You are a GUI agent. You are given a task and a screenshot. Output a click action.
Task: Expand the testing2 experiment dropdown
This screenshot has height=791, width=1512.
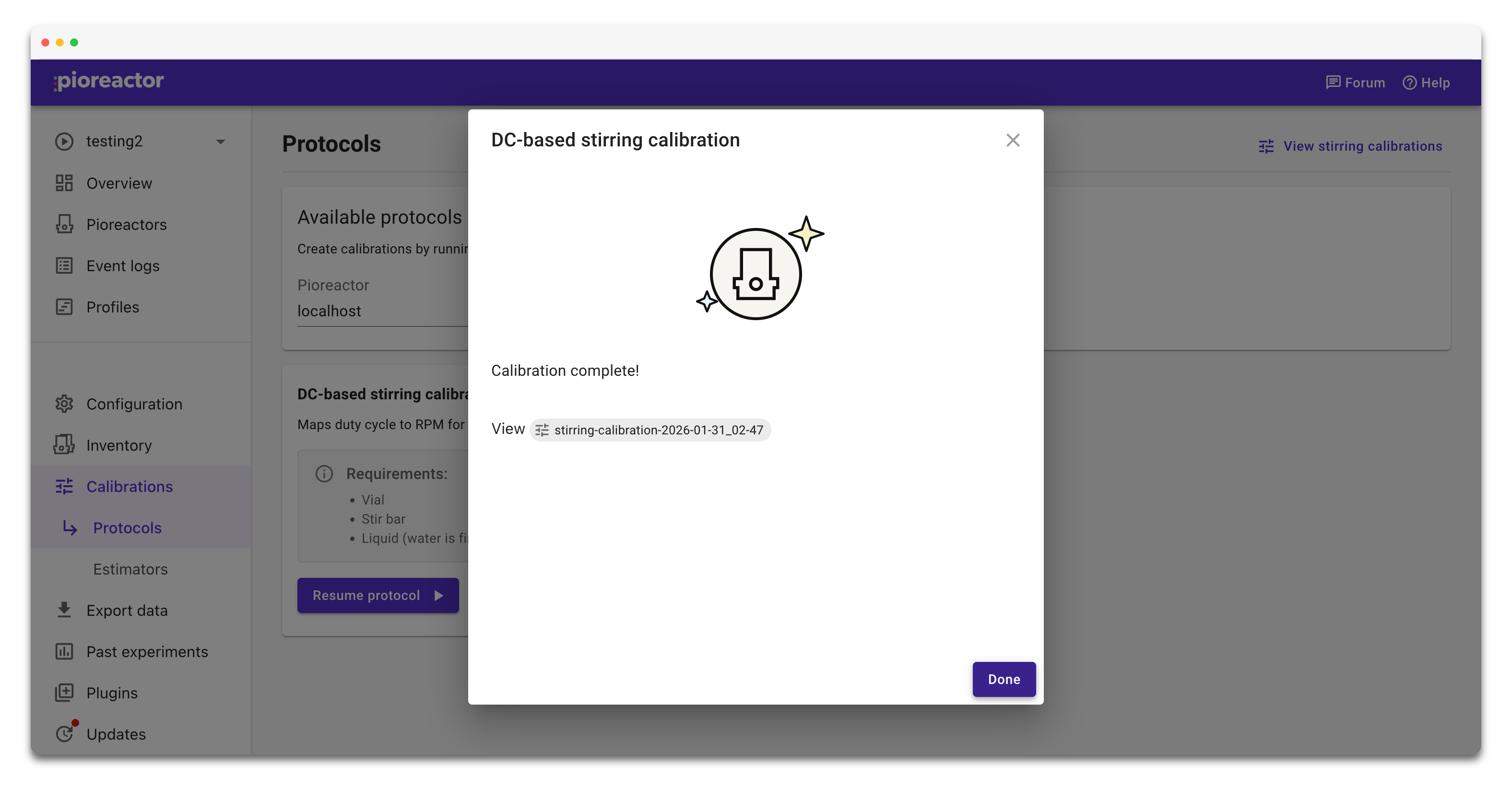[220, 142]
